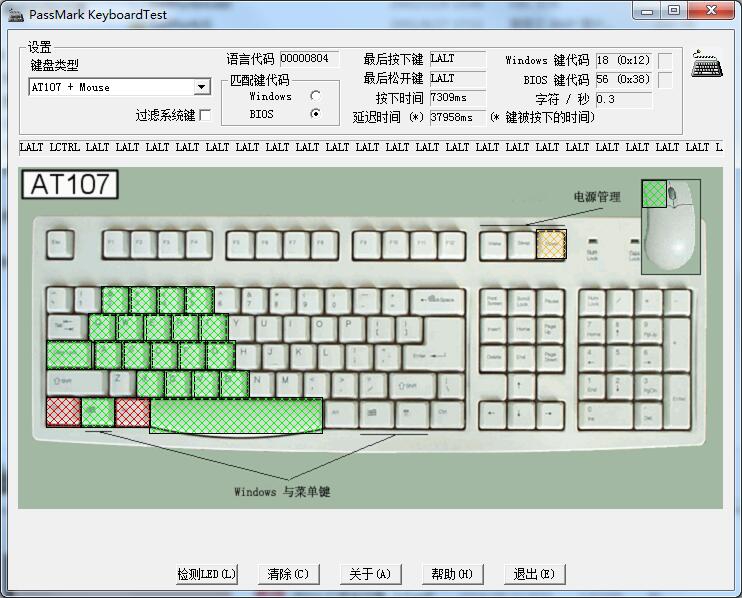
Task: Click the Esc key on the keyboard image
Action: (x=60, y=244)
